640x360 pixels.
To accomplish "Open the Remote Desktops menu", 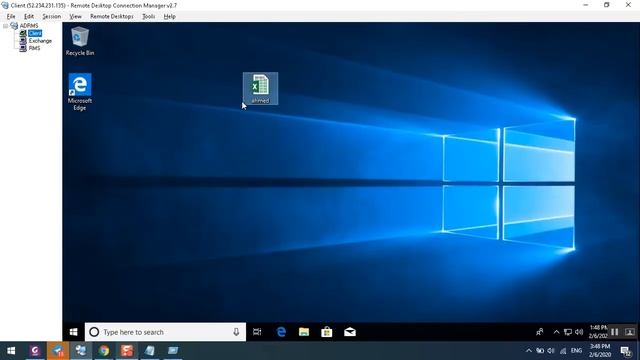I will click(x=111, y=16).
